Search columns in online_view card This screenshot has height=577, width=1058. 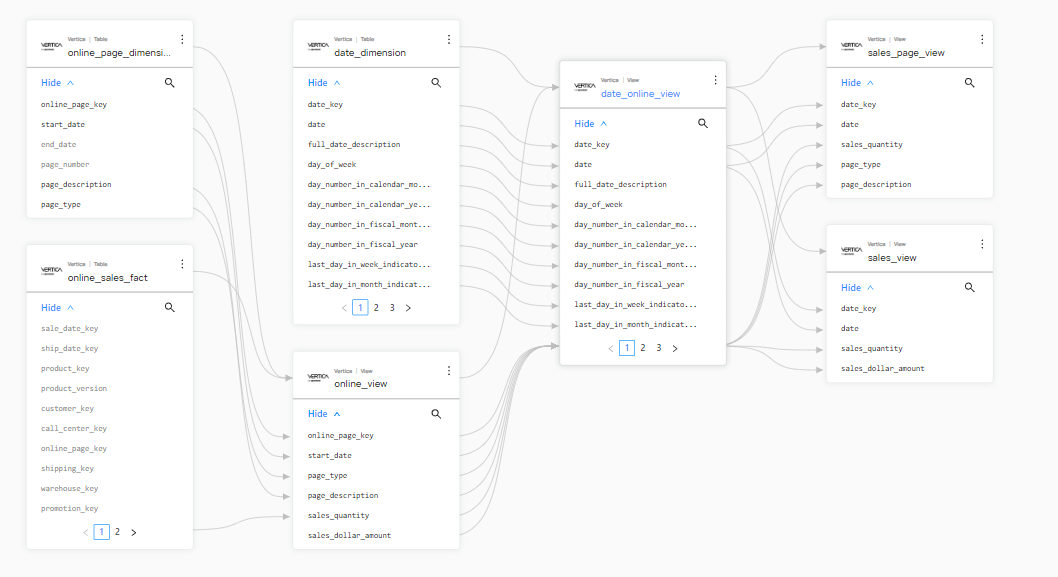point(436,414)
